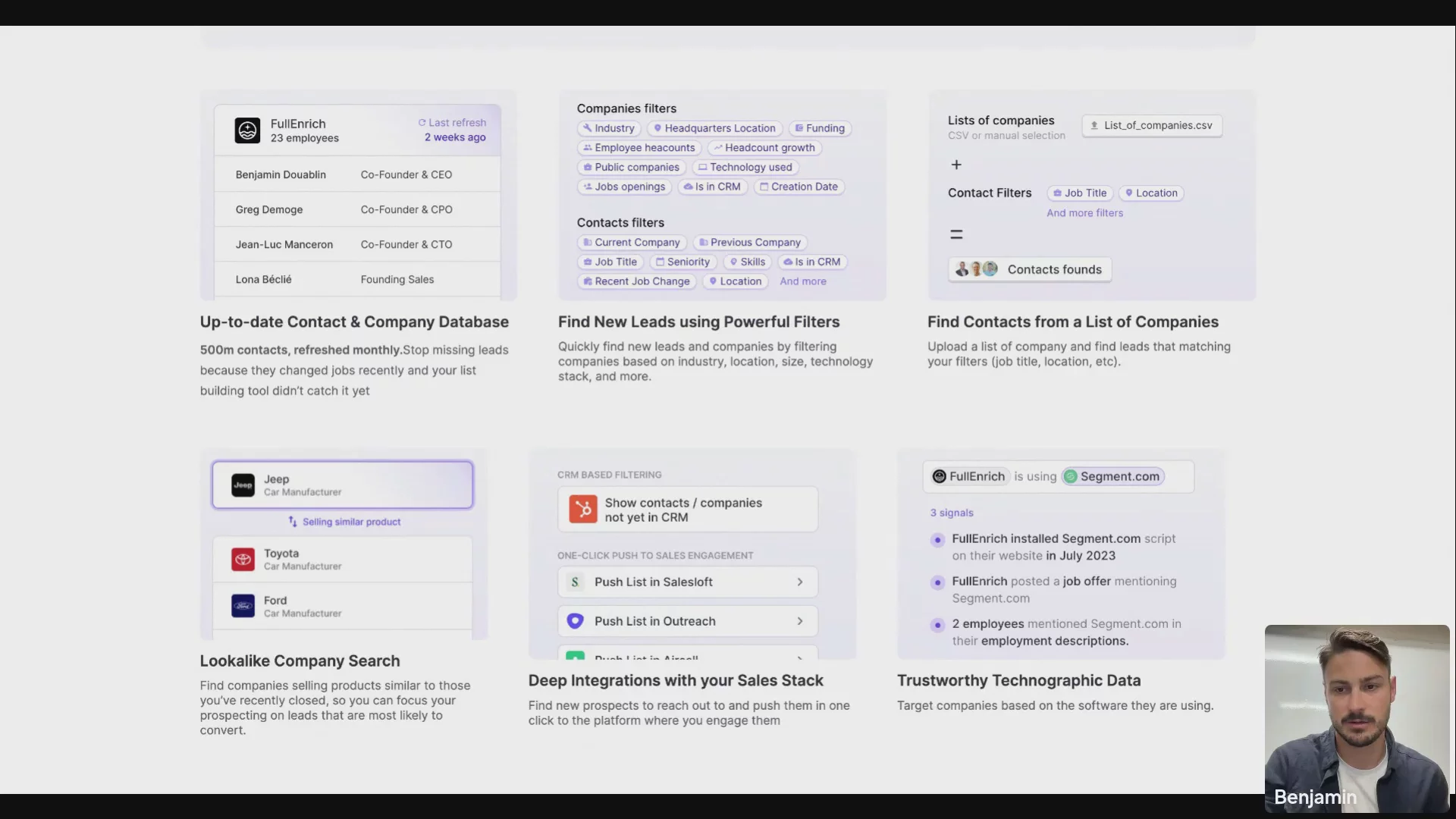1456x819 pixels.
Task: Select the Creation Date filter chip
Action: tap(799, 187)
